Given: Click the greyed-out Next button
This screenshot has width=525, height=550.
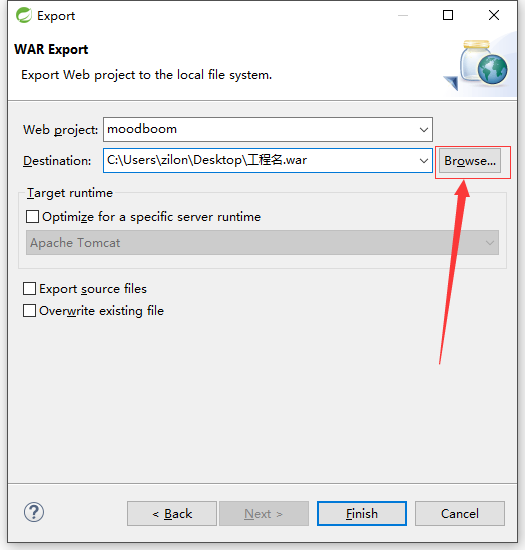Looking at the screenshot, I should (264, 514).
